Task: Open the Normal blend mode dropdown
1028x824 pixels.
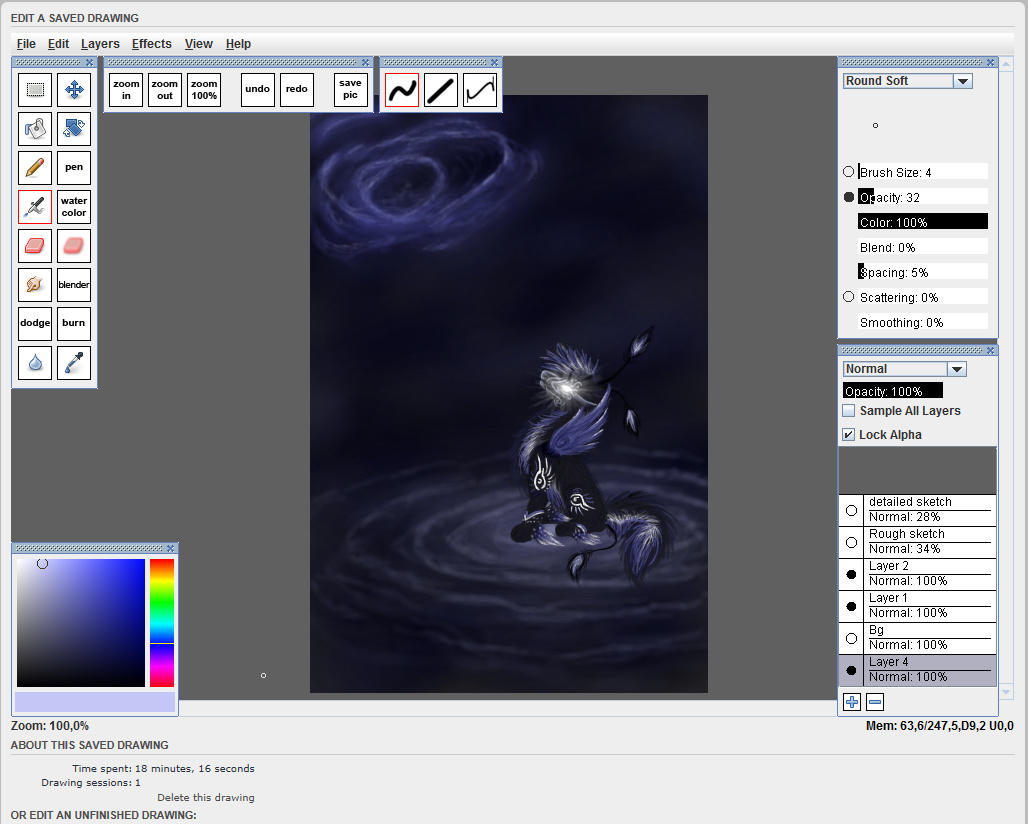Action: (x=957, y=369)
